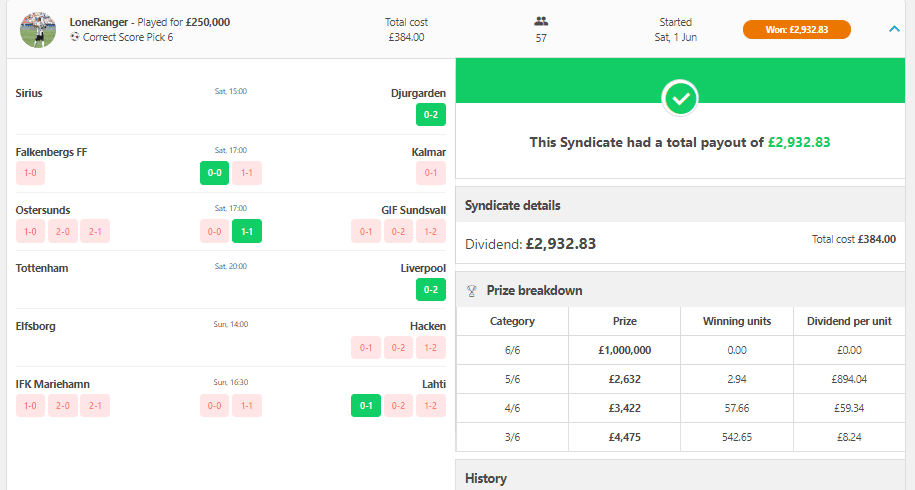The height and width of the screenshot is (490, 915).
Task: Select Tottenham vs Liverpool 0-2 score chip
Action: (431, 290)
